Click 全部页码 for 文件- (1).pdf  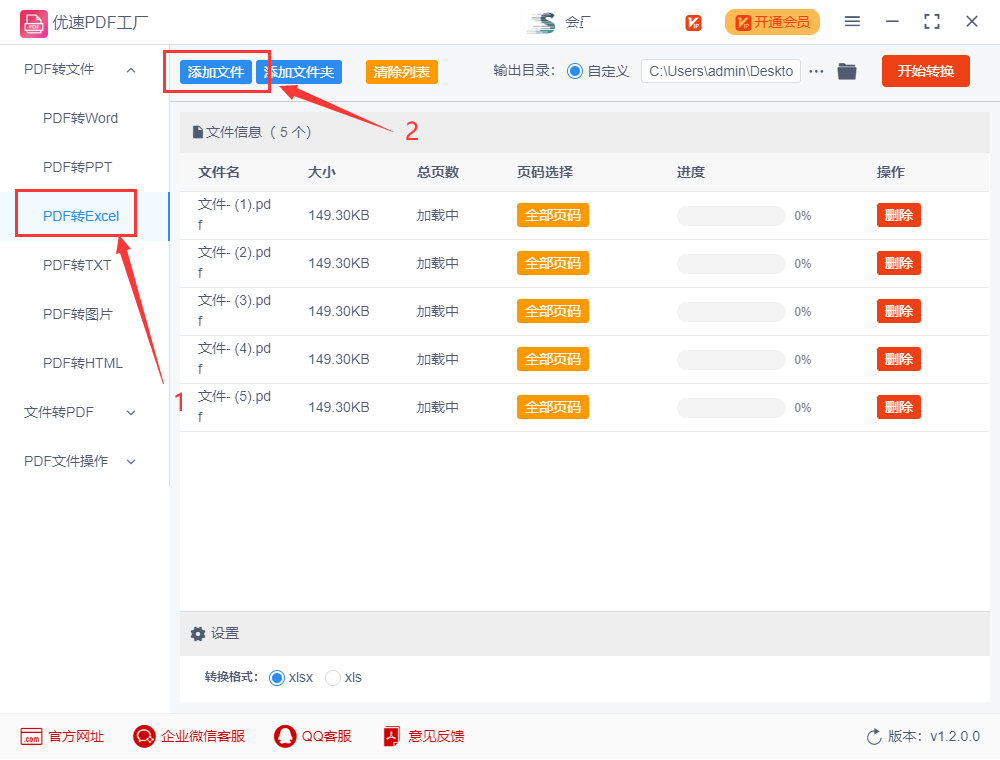[x=553, y=216]
